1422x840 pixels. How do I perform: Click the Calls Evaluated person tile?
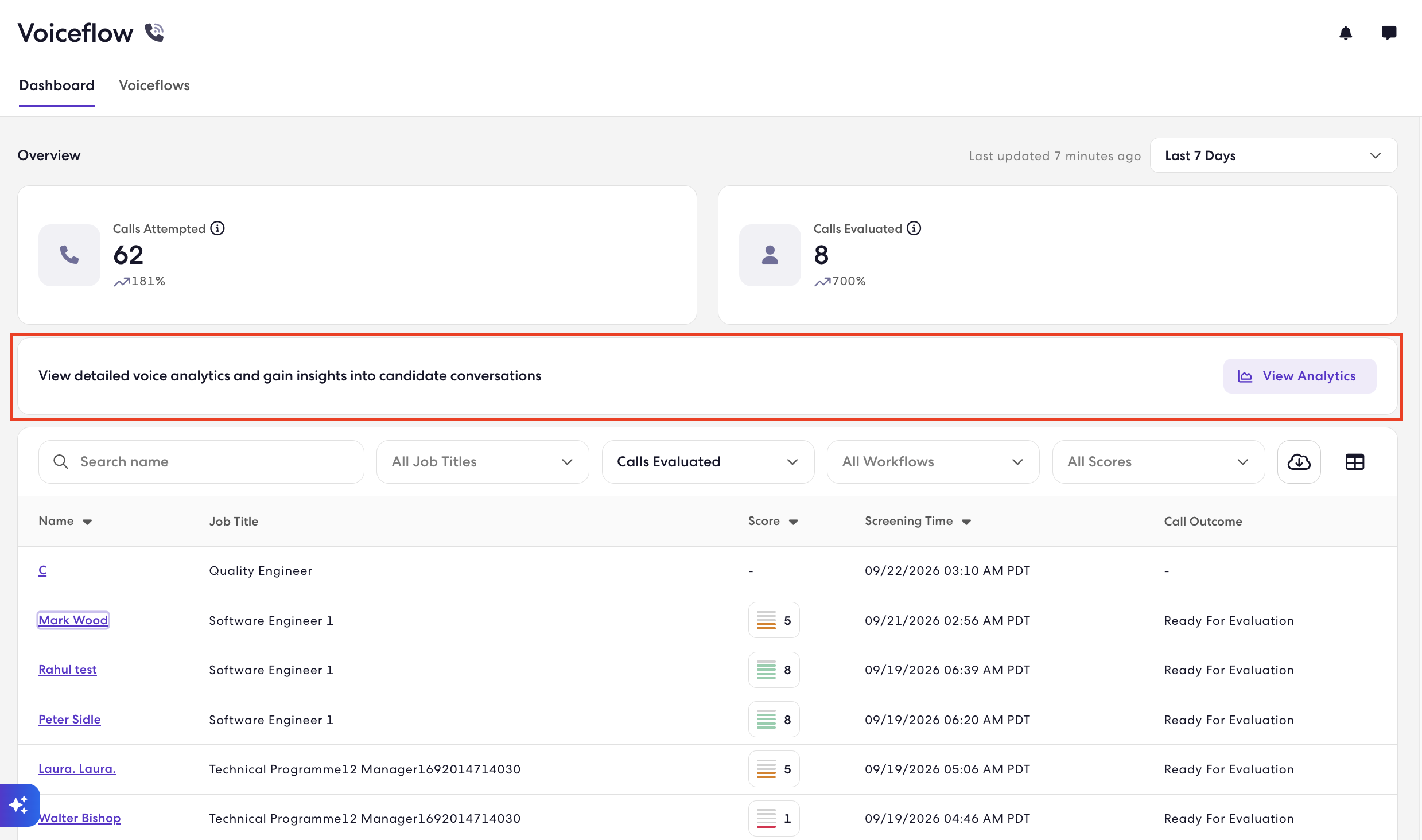point(770,255)
